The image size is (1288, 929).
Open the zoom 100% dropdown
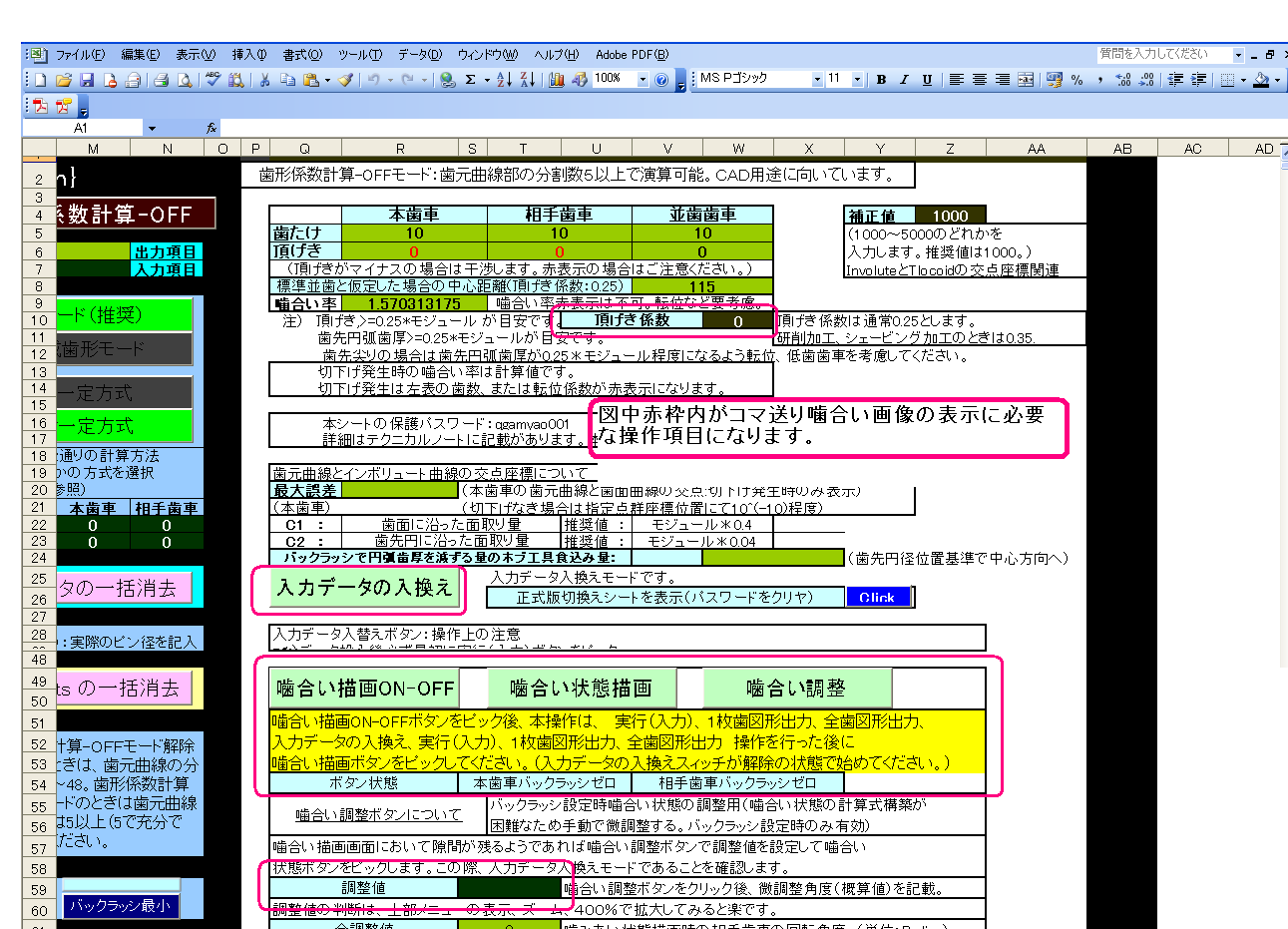tap(643, 80)
